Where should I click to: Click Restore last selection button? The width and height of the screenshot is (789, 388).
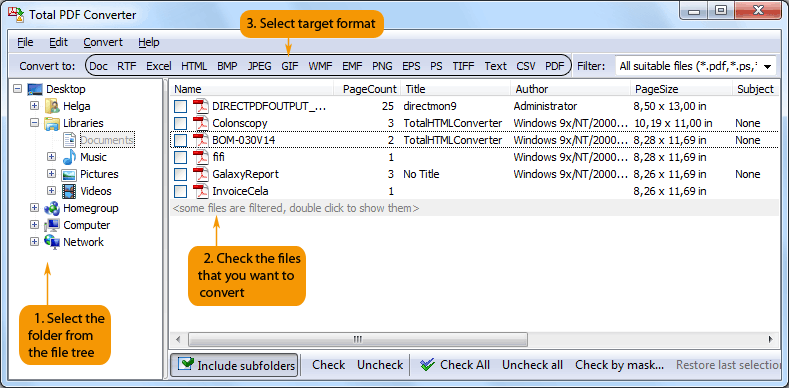[728, 365]
